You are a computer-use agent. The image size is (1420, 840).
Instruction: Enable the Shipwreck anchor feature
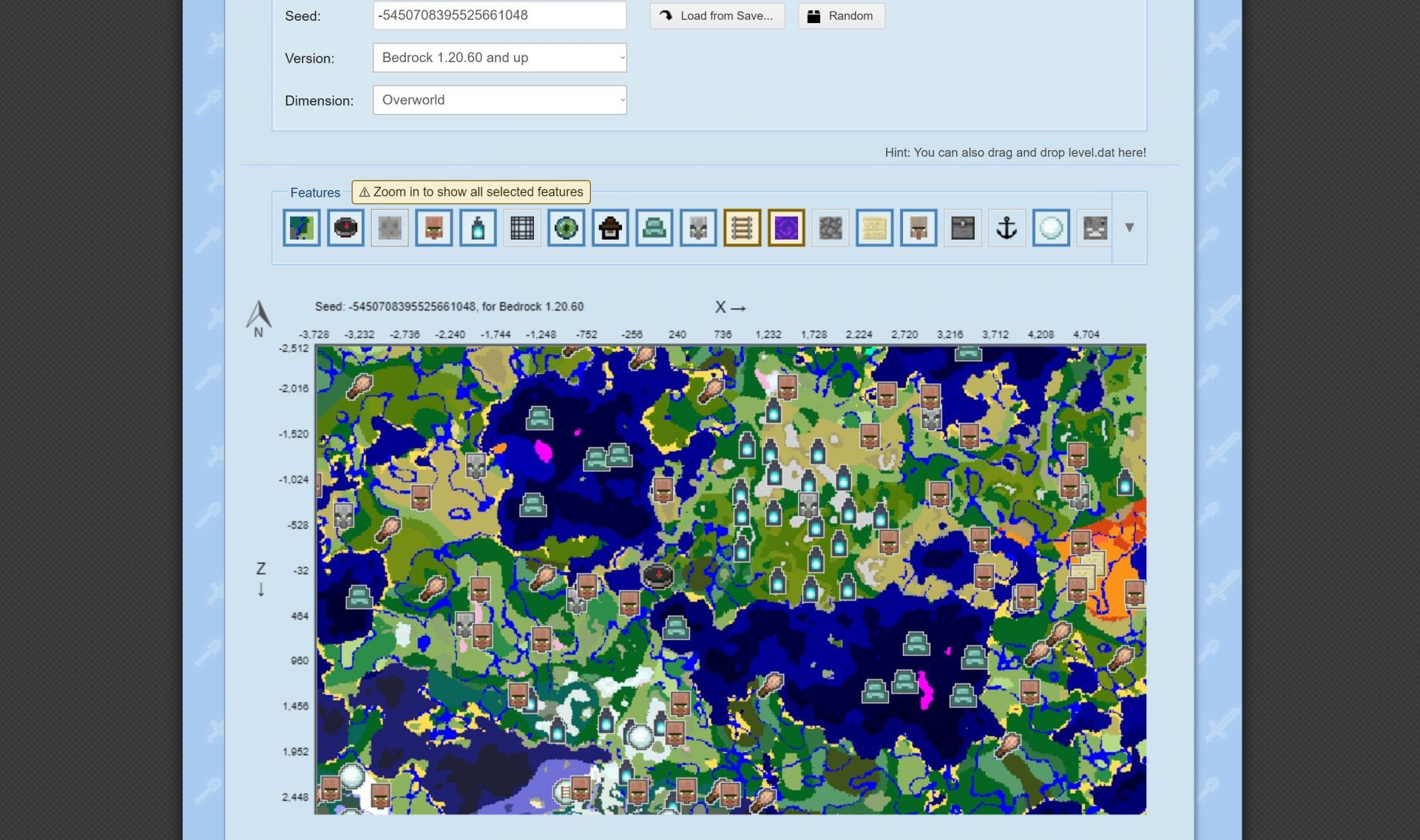coord(1007,228)
